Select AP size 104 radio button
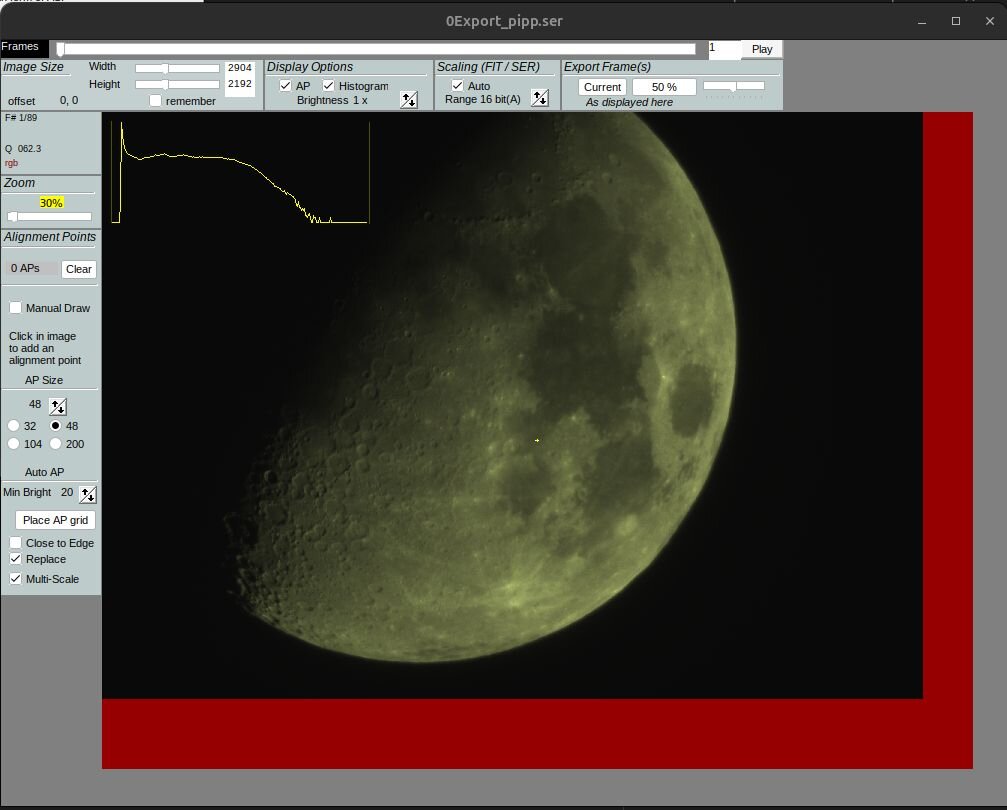Screen dimensions: 1007x810 pos(13,444)
